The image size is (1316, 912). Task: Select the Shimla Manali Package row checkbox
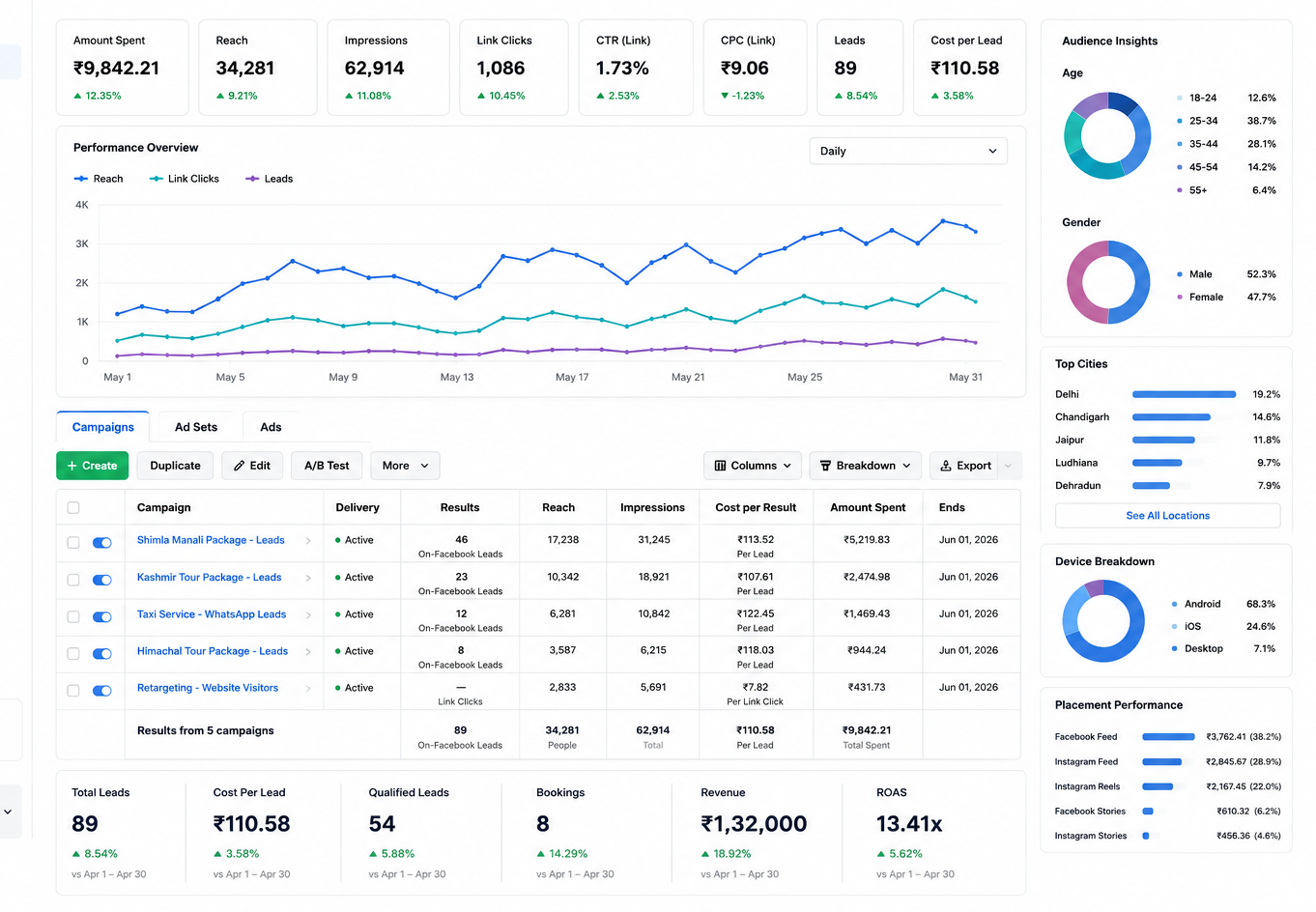(x=73, y=543)
